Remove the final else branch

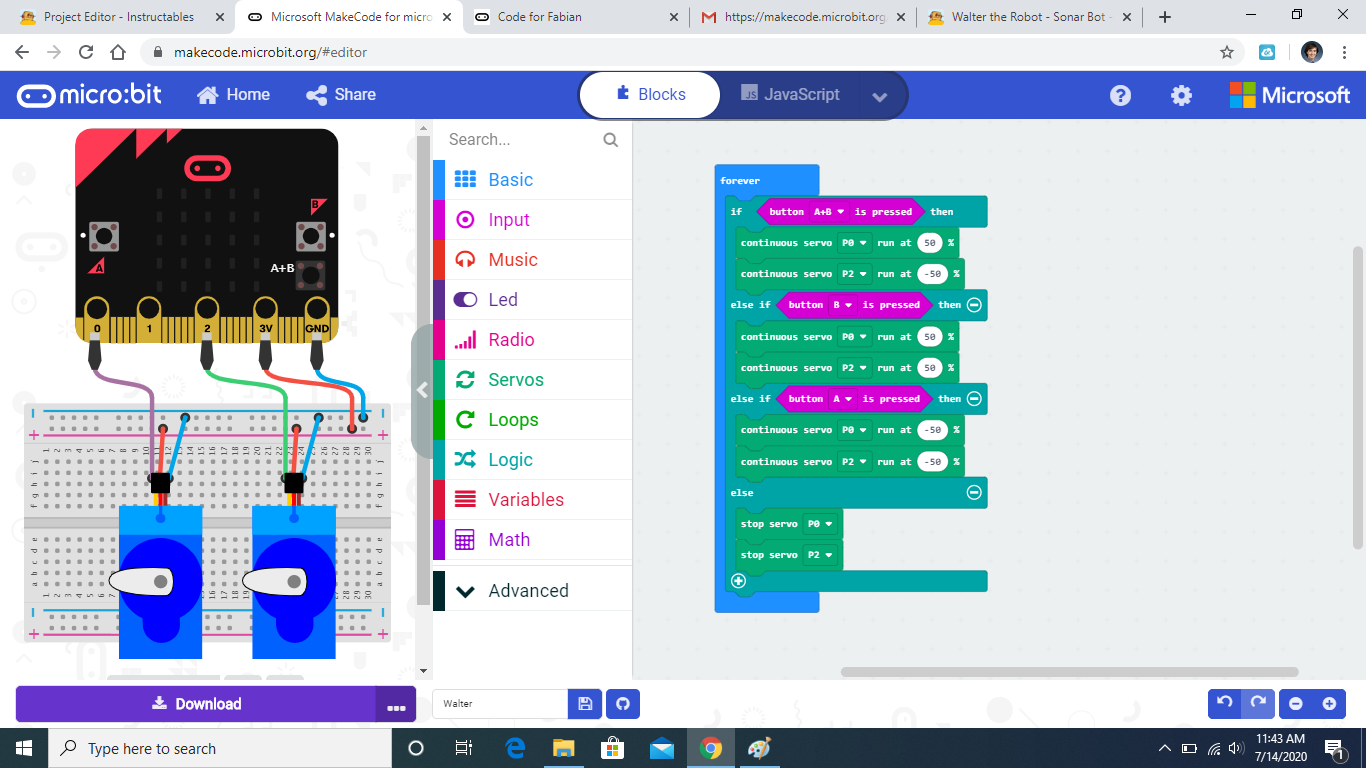[x=974, y=492]
